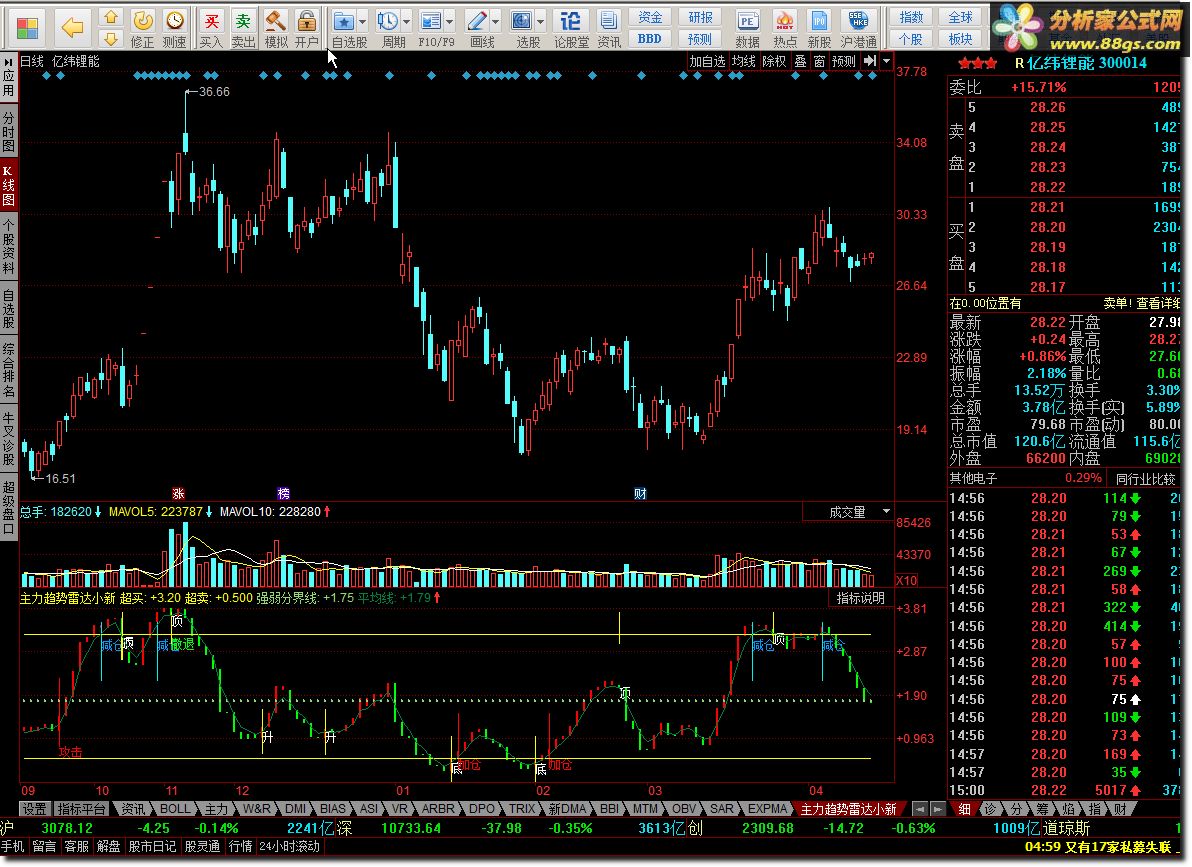The image size is (1192, 867).
Task: Toggle 除权 ex-rights adjustment
Action: click(774, 61)
